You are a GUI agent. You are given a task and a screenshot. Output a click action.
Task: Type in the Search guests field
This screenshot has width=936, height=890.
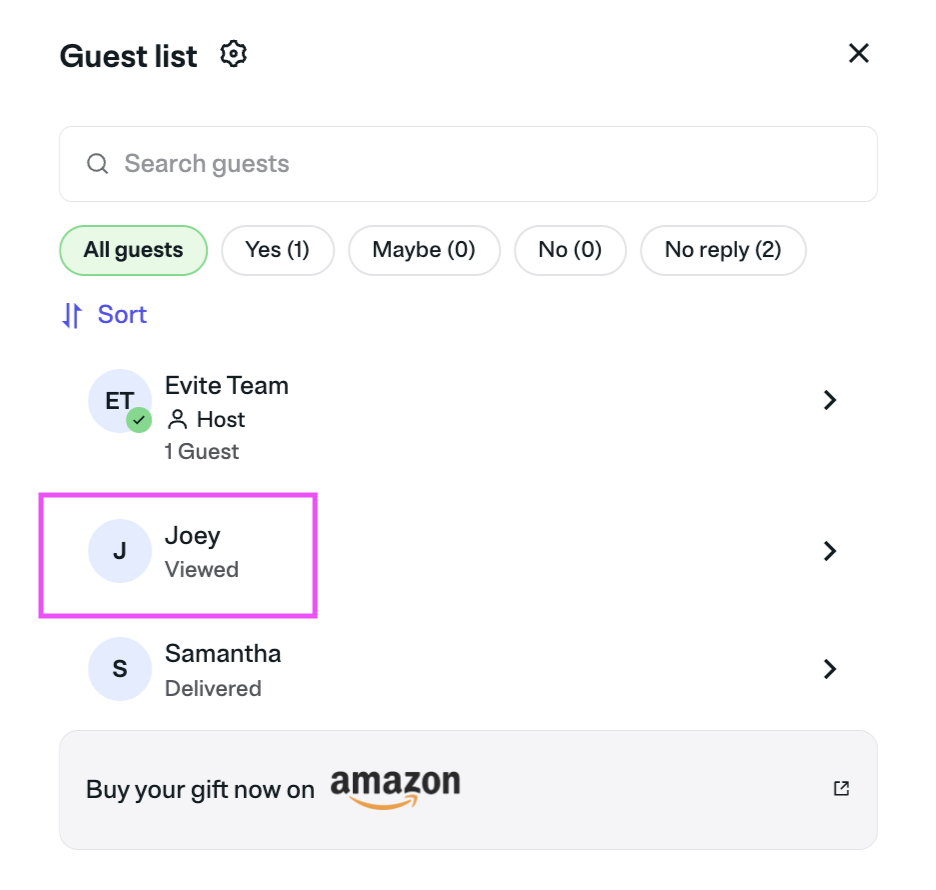point(480,164)
